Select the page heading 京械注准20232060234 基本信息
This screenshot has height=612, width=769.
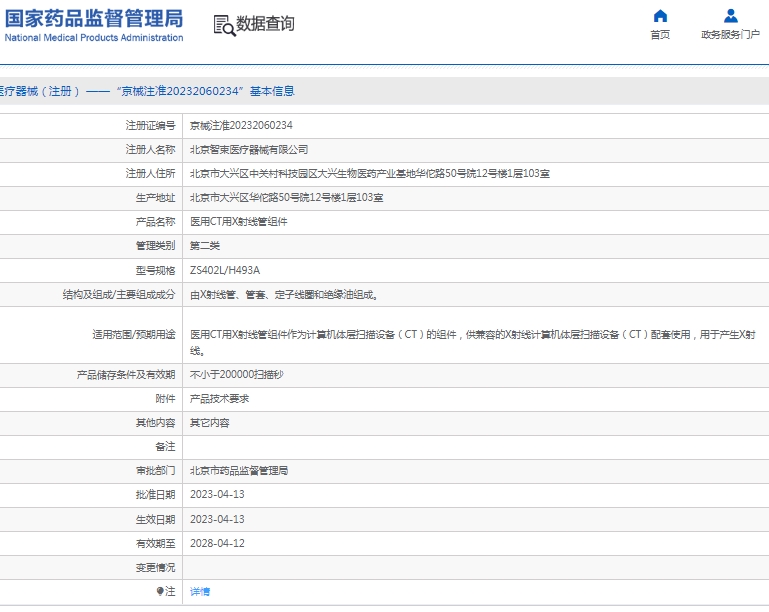[x=205, y=91]
